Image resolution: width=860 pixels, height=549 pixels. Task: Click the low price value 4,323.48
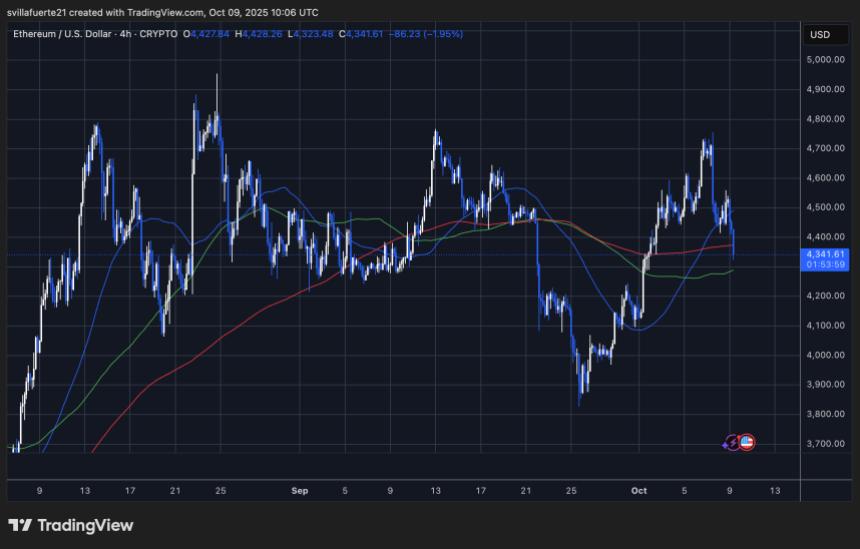315,34
